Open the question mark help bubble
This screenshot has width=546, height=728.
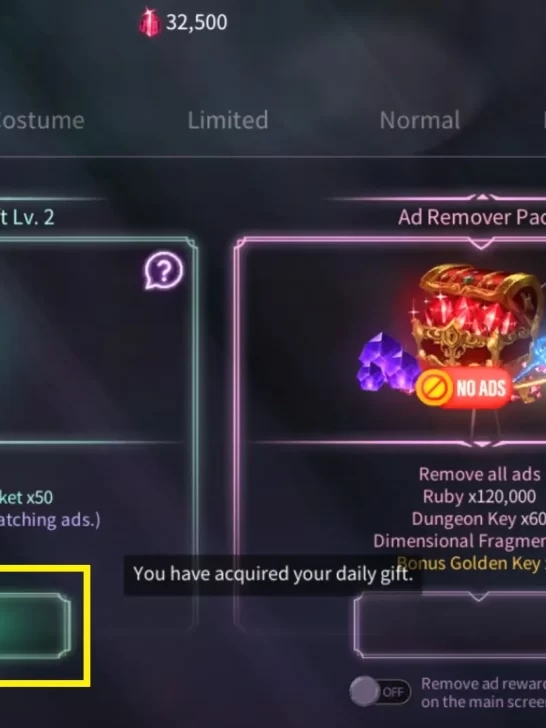[163, 271]
